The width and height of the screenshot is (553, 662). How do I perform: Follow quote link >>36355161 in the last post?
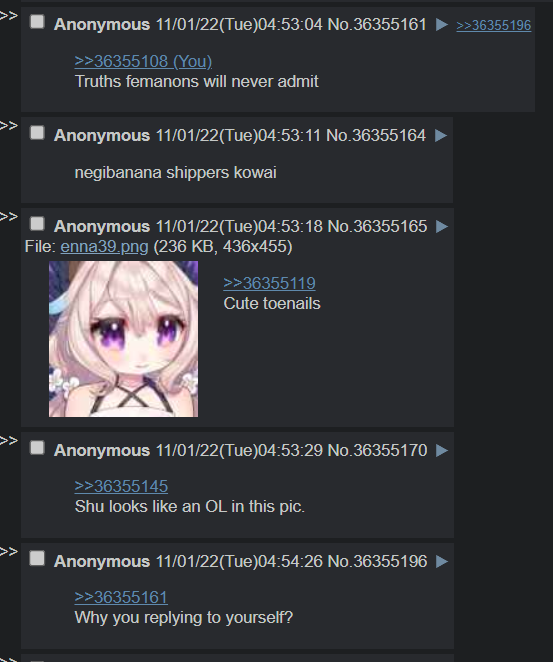pos(121,597)
